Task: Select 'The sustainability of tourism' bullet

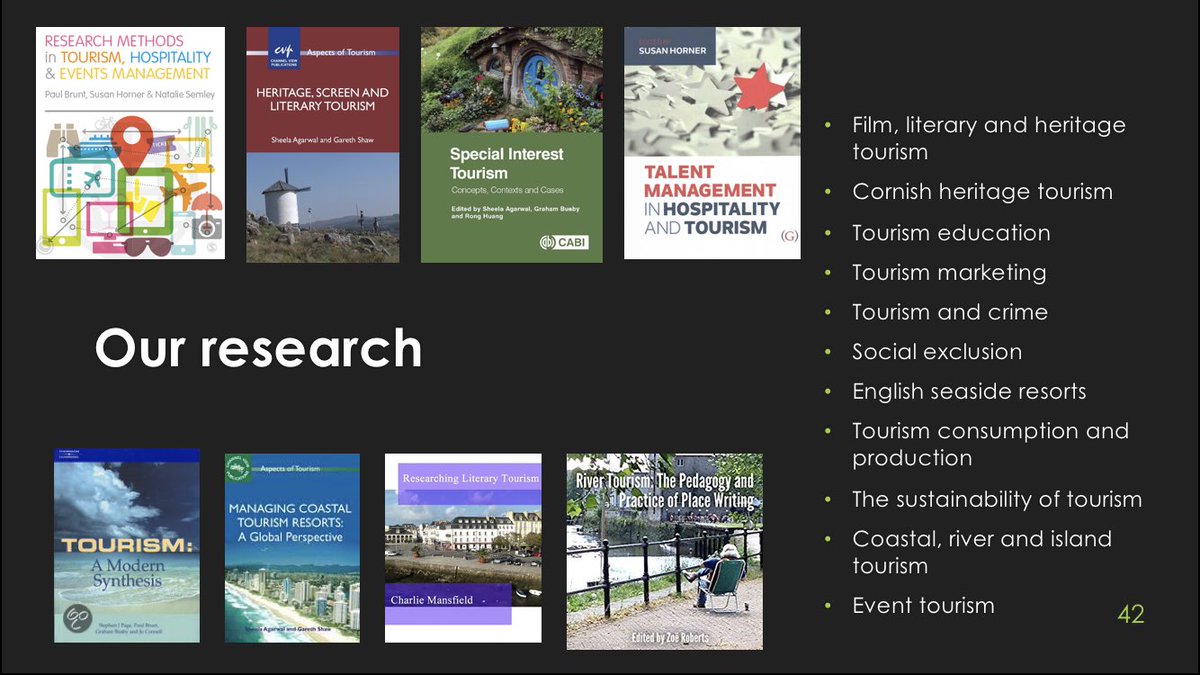Action: pyautogui.click(x=997, y=499)
